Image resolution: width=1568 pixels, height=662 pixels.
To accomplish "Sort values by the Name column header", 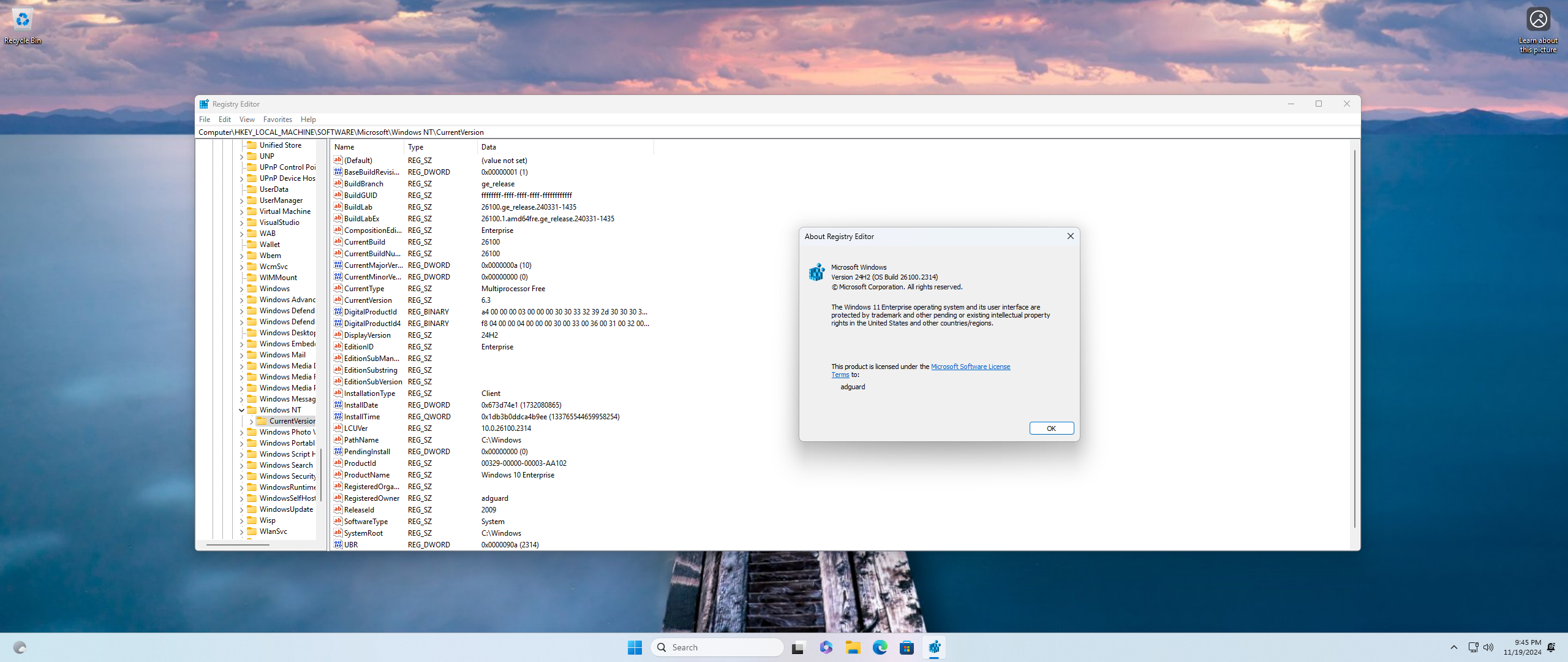I will (366, 147).
